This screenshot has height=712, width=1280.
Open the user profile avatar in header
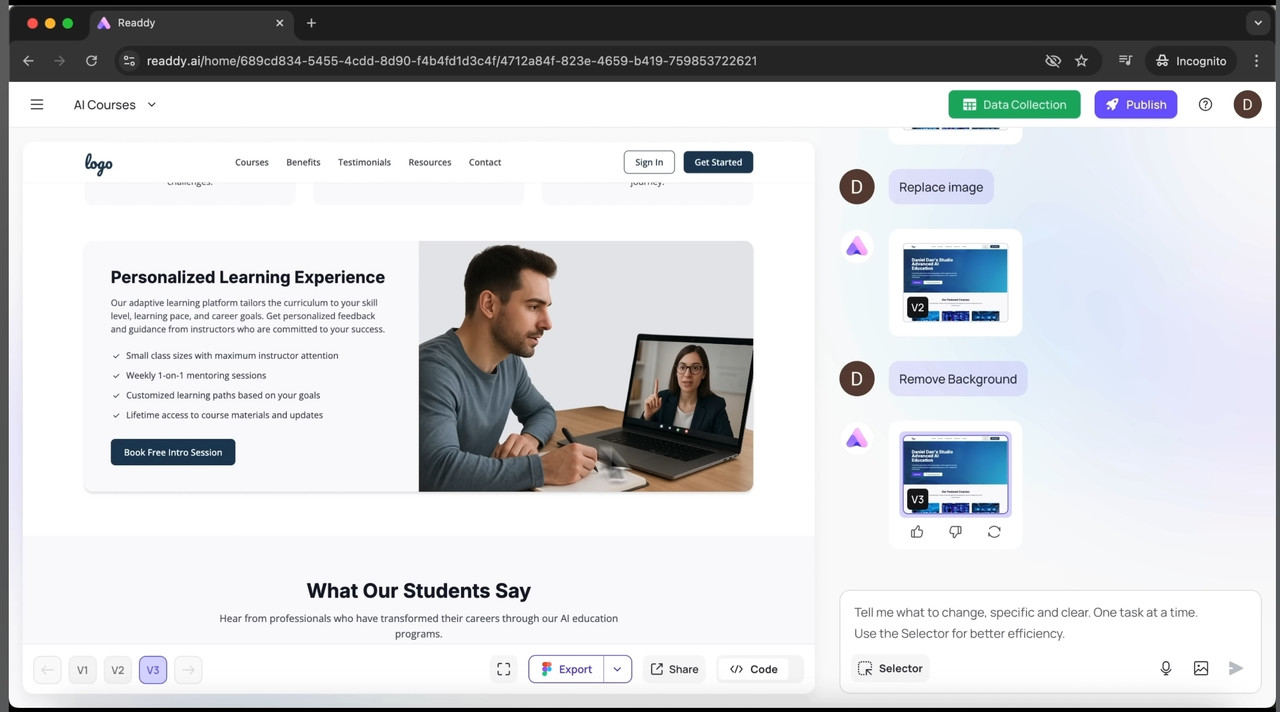1247,104
